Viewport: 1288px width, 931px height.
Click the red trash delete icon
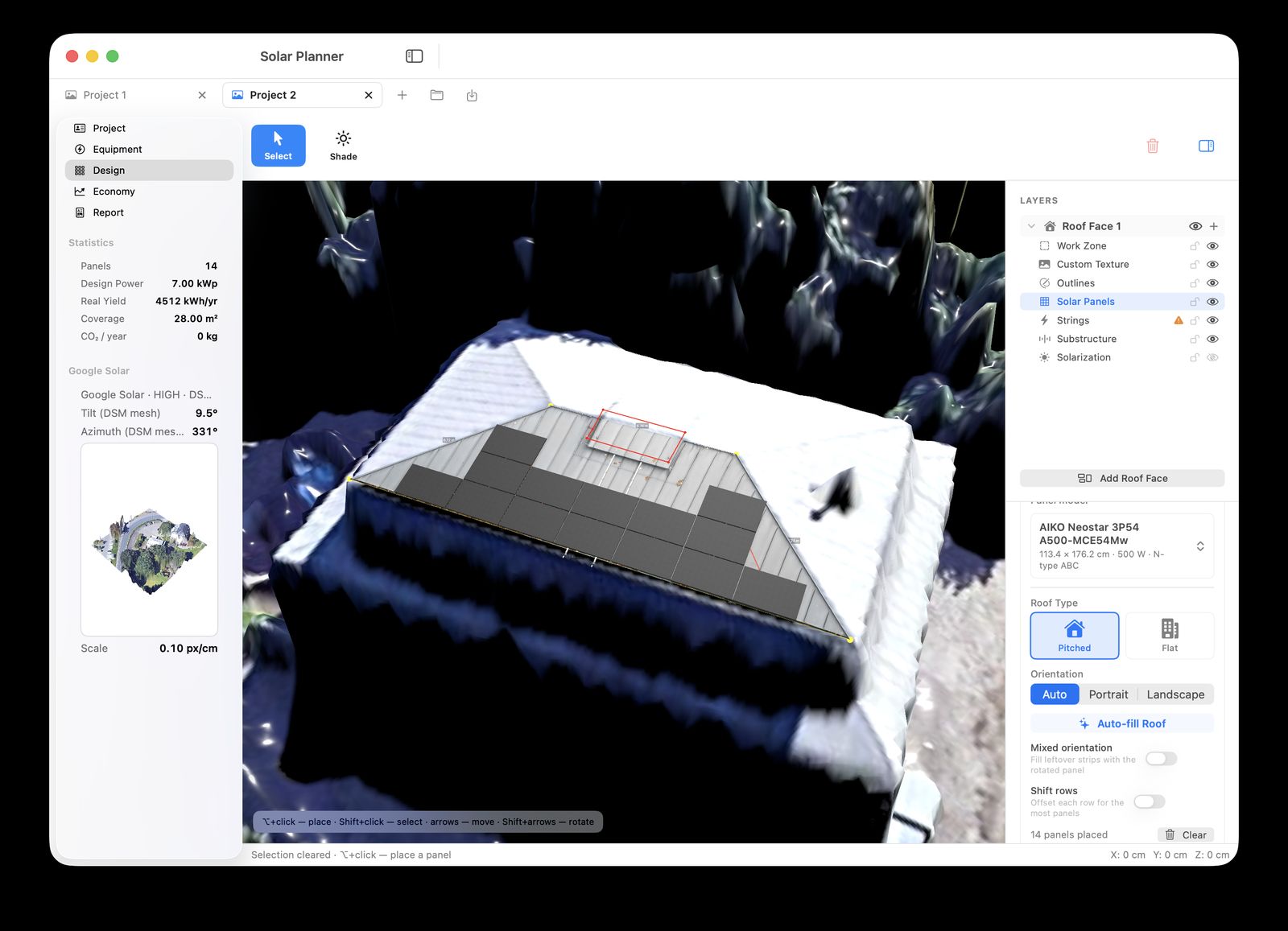(x=1153, y=146)
